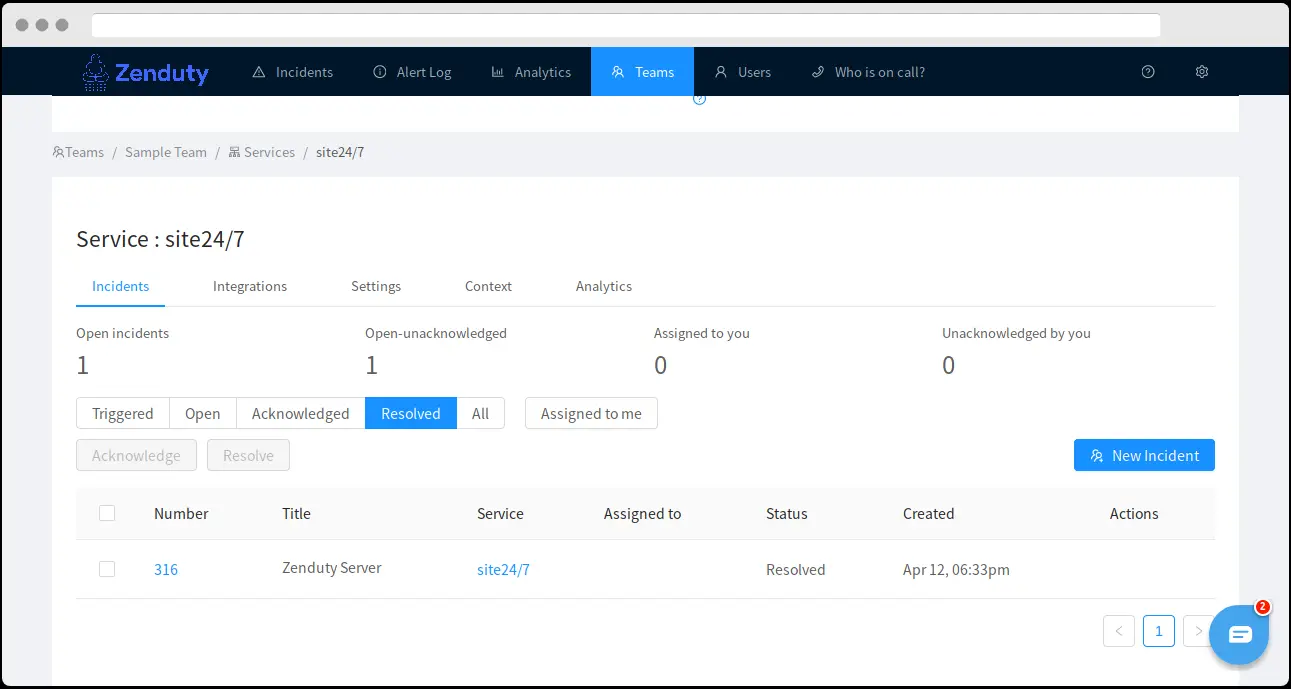
Task: Click the Title column header
Action: pos(296,513)
